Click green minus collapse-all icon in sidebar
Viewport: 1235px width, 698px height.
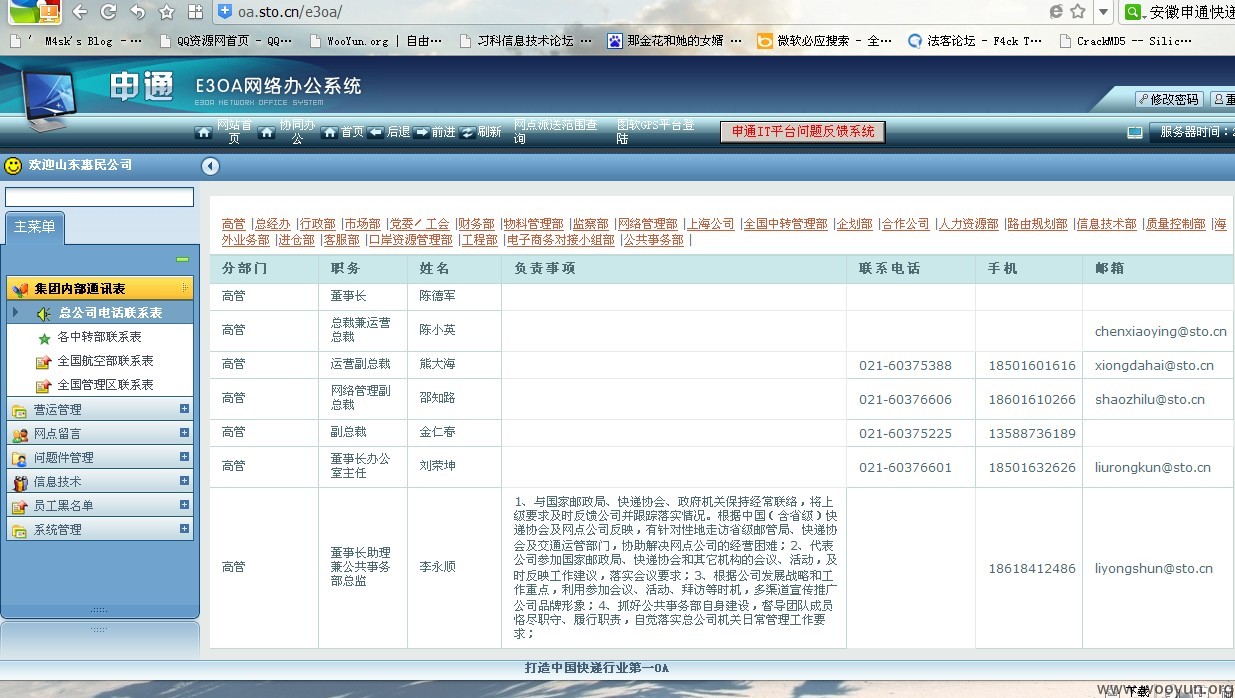click(x=182, y=259)
